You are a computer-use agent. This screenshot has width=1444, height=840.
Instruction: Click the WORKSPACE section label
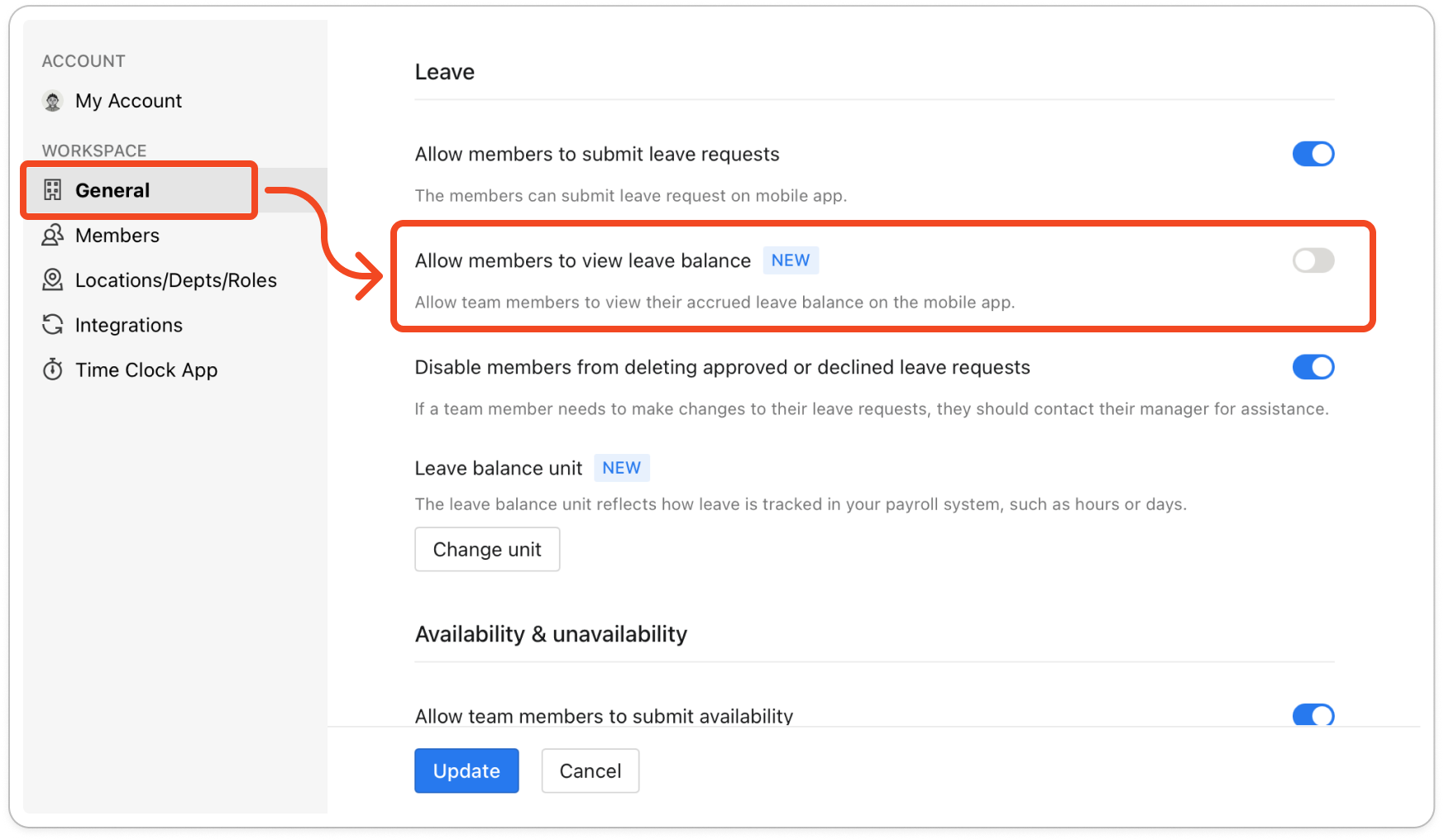click(94, 150)
